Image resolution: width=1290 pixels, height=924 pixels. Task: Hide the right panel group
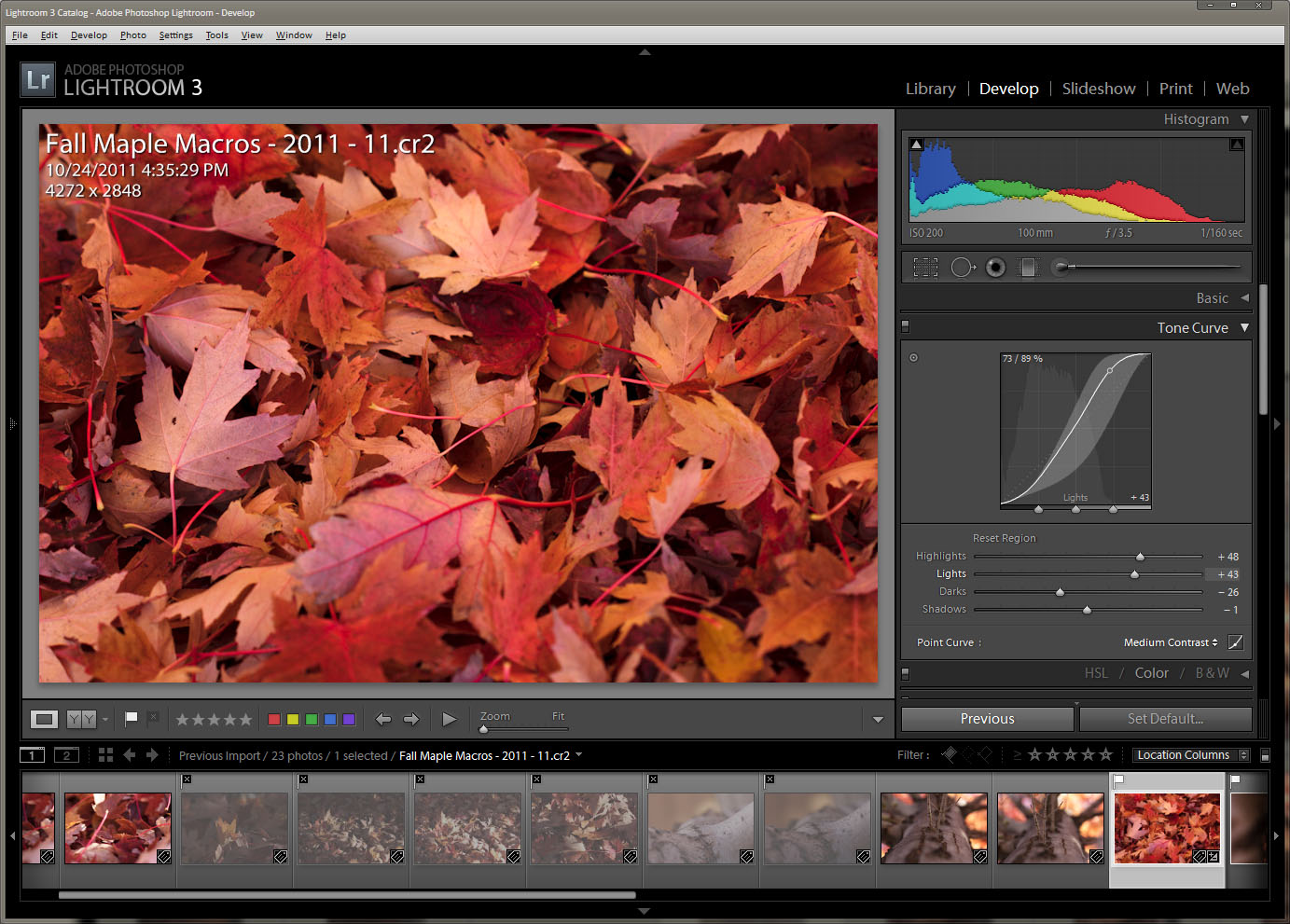pos(1277,424)
